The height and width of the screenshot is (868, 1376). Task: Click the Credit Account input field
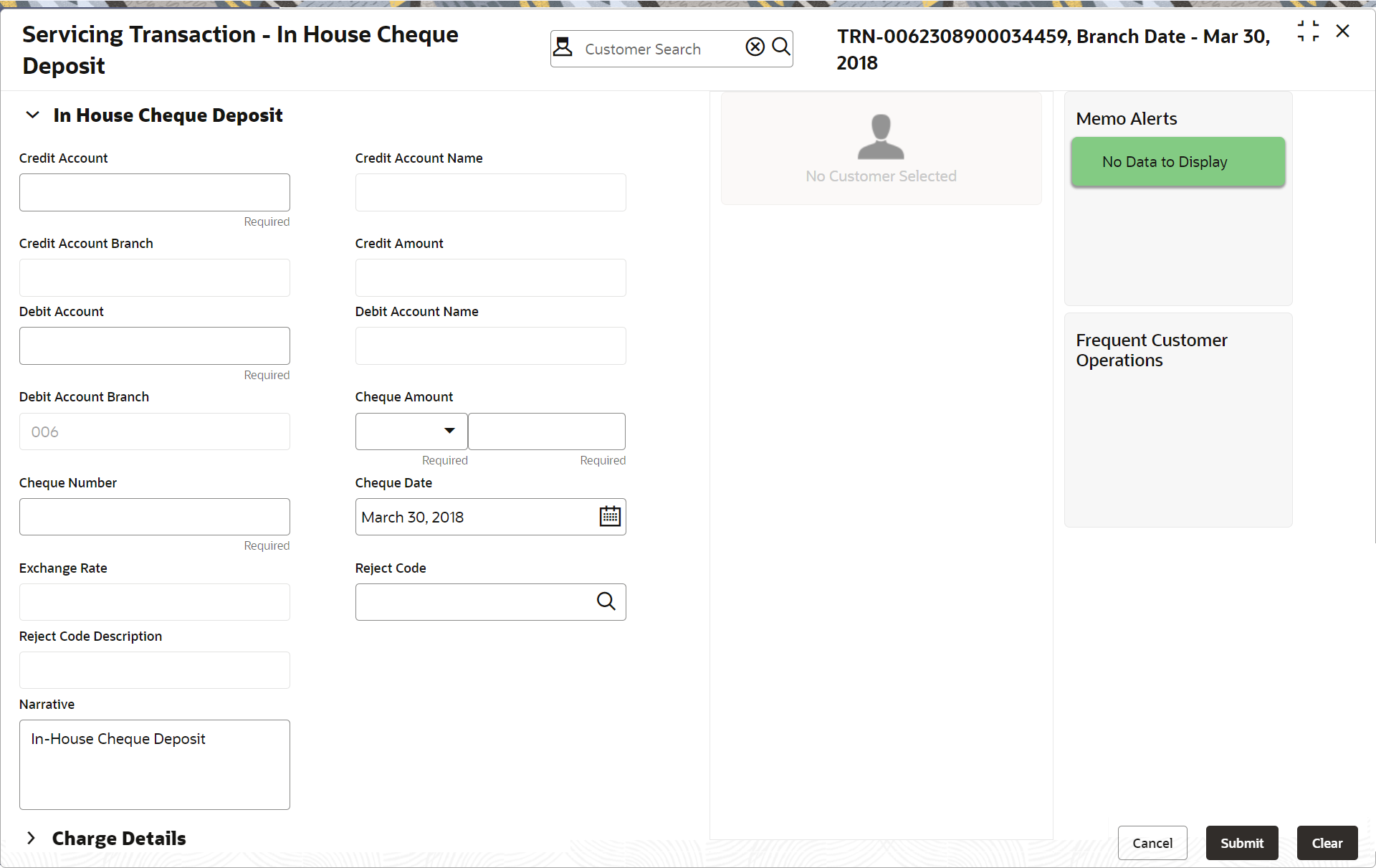[154, 192]
